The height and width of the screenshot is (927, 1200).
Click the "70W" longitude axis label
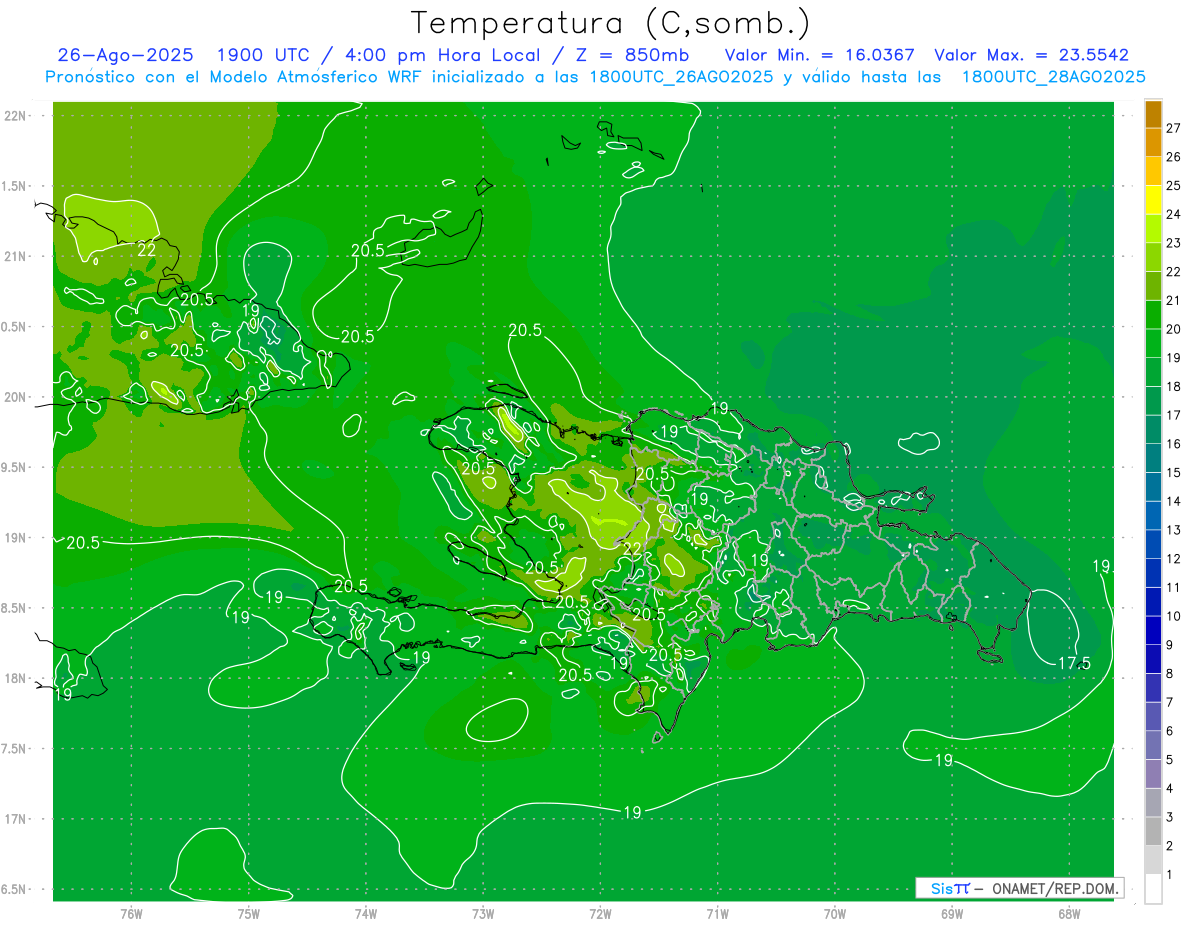point(835,914)
